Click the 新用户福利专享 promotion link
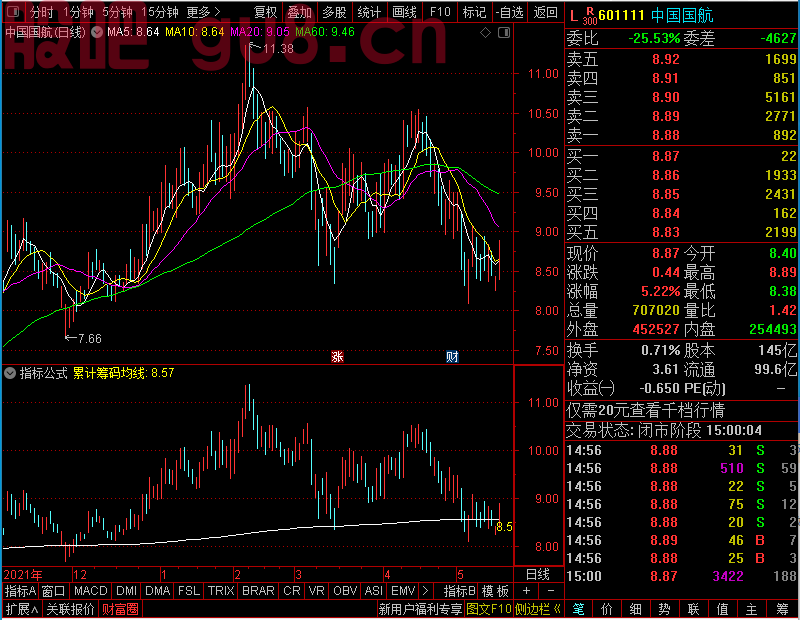This screenshot has width=800, height=620. point(420,609)
